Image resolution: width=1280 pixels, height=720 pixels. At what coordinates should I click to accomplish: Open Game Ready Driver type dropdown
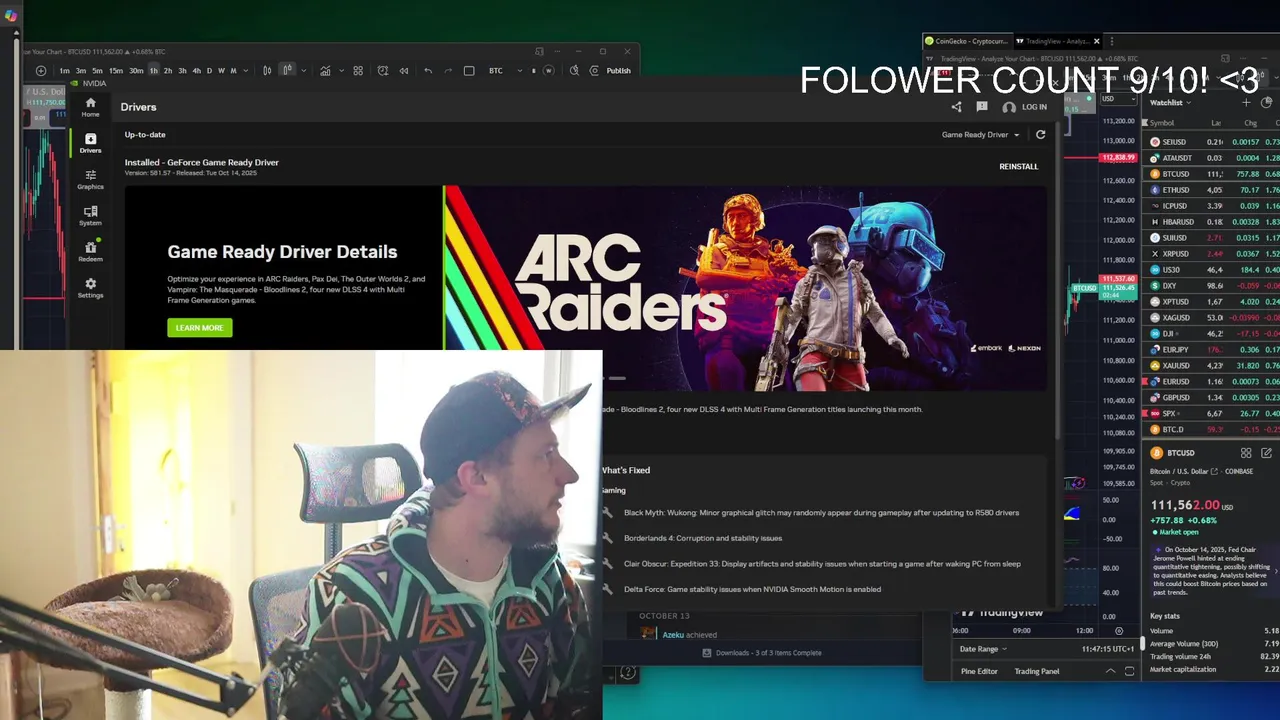tap(980, 134)
